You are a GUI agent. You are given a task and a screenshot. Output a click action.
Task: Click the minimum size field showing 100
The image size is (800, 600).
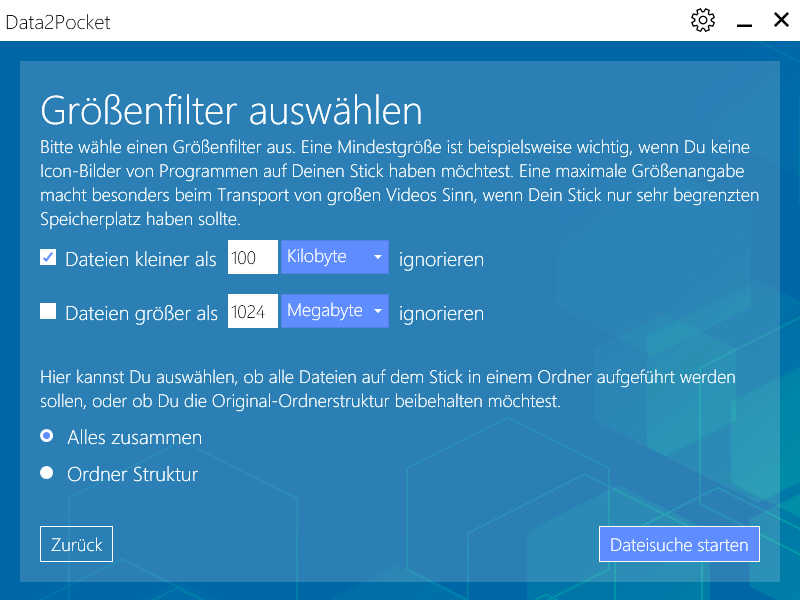point(252,258)
